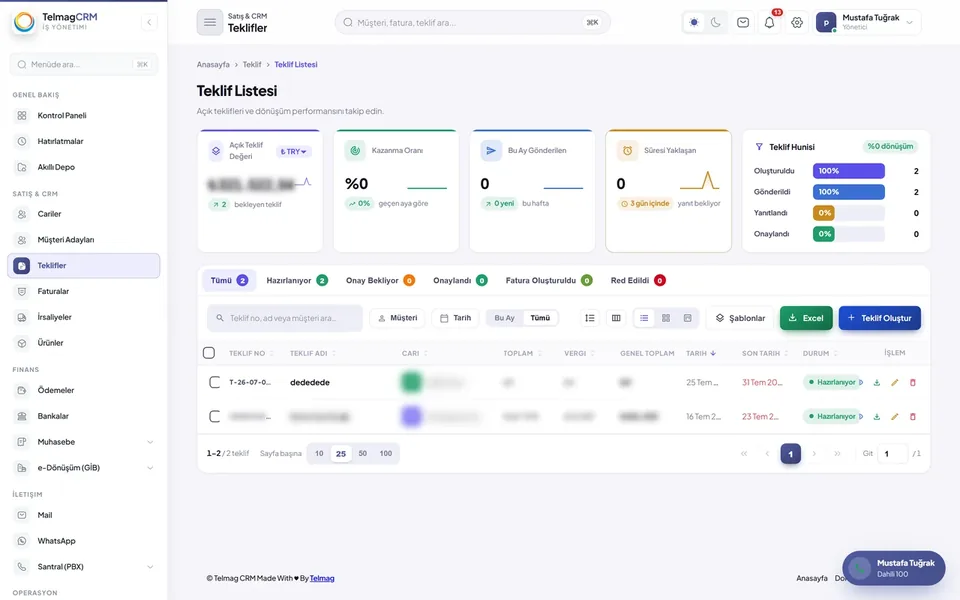Click the global search bar in header
The height and width of the screenshot is (600, 960).
click(472, 23)
